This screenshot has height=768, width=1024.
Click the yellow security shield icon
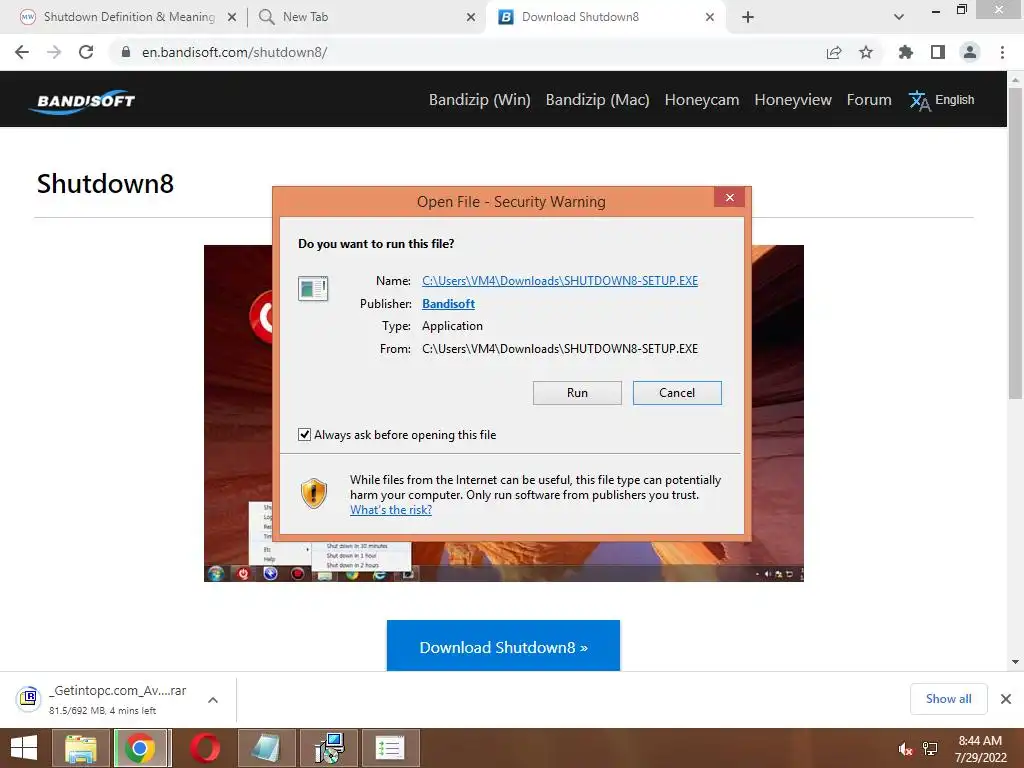click(x=313, y=493)
